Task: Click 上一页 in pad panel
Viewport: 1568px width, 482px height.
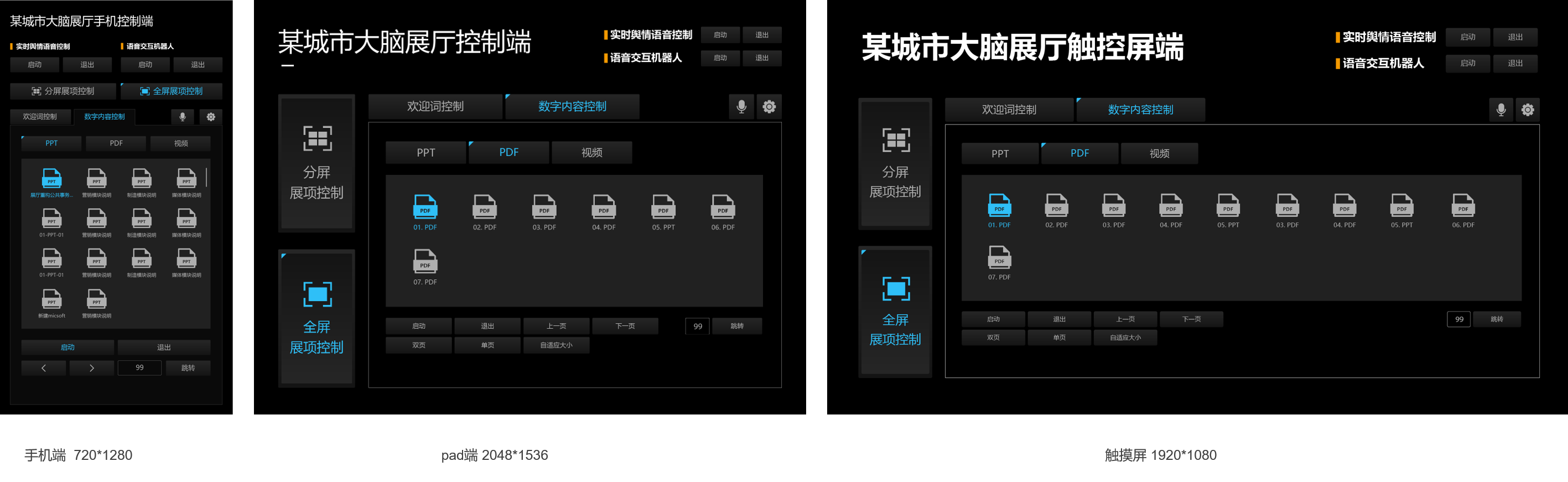Action: pyautogui.click(x=557, y=326)
